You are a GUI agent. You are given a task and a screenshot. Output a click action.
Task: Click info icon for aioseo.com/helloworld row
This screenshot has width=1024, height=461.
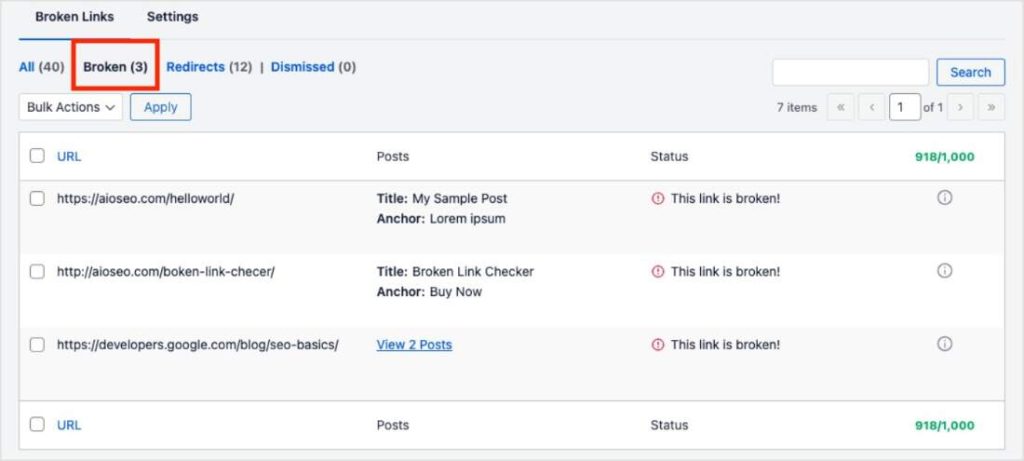tap(944, 198)
